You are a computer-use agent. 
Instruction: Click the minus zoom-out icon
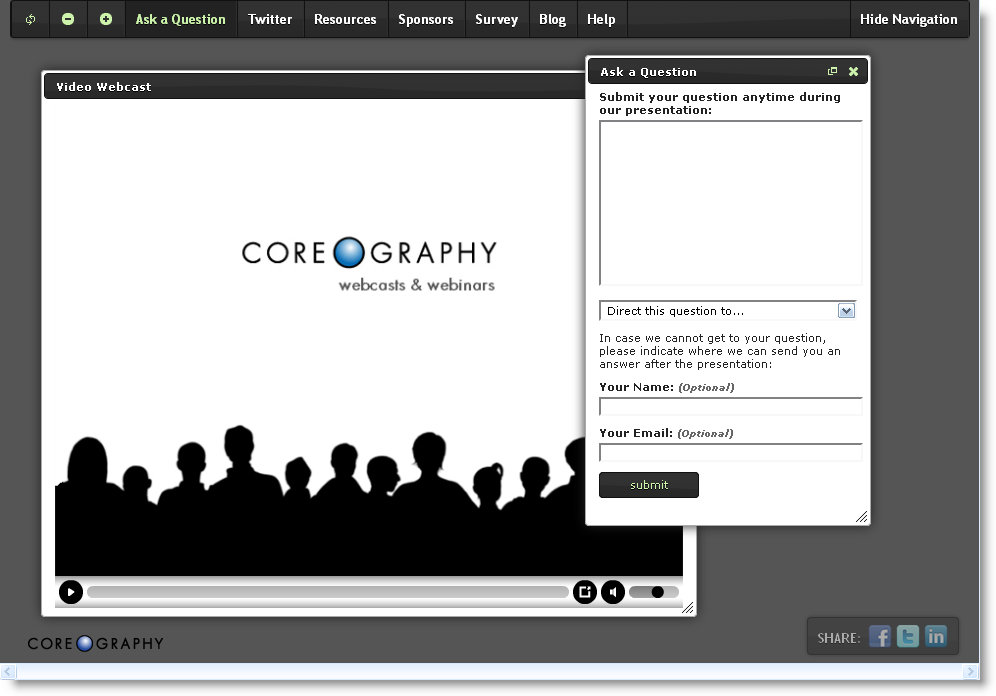pos(68,19)
